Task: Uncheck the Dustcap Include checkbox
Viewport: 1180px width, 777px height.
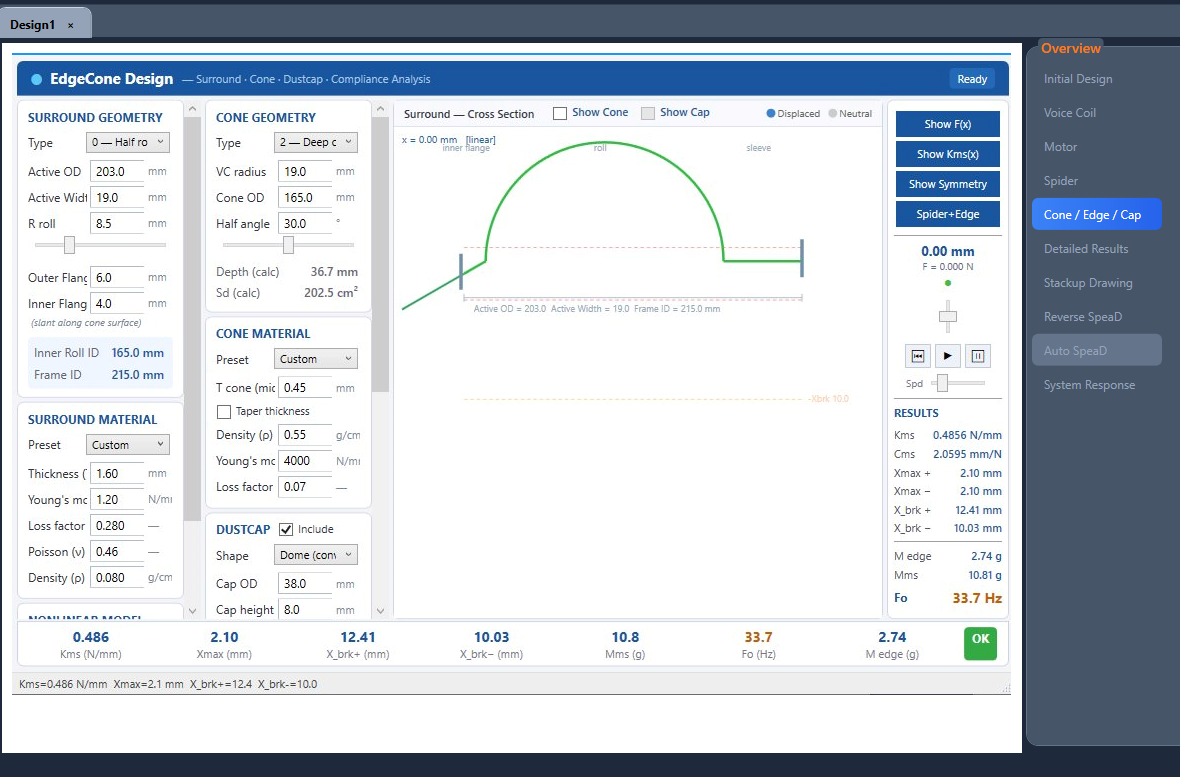Action: tap(286, 529)
